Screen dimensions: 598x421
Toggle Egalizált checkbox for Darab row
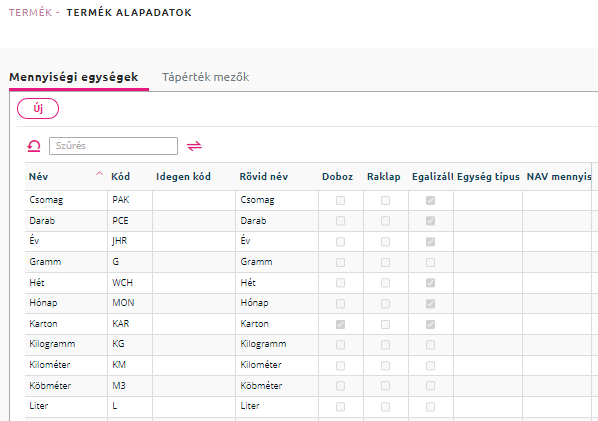[430, 221]
